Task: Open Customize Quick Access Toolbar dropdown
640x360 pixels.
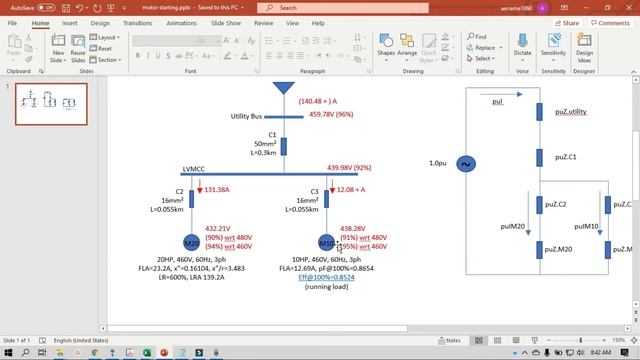Action: (x=124, y=8)
